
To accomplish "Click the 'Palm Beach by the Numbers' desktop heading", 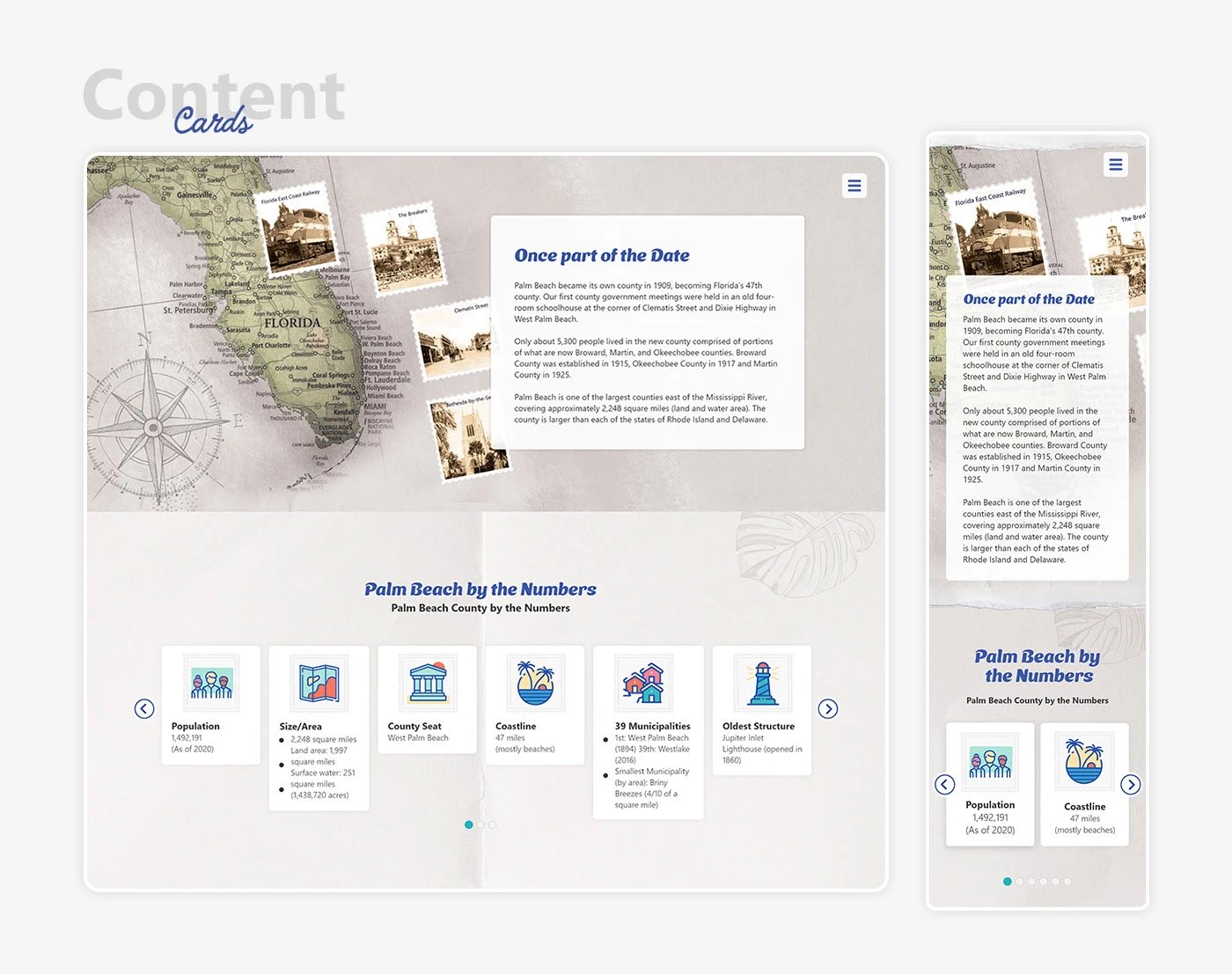I will [x=480, y=590].
